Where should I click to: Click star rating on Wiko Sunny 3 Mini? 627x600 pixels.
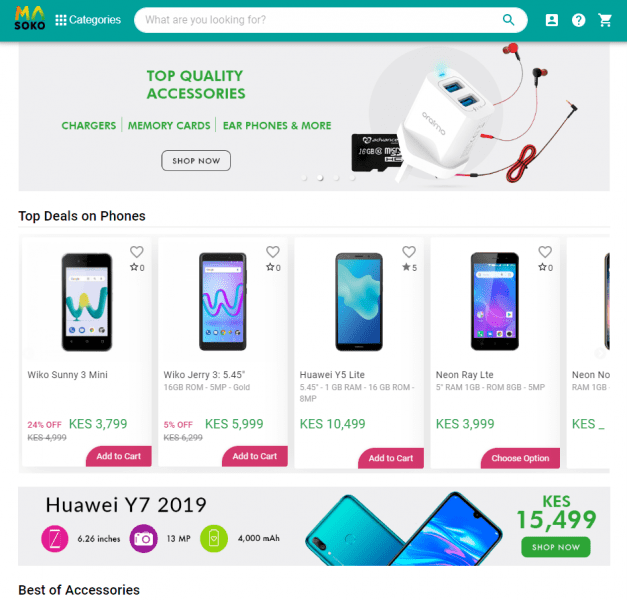(137, 267)
